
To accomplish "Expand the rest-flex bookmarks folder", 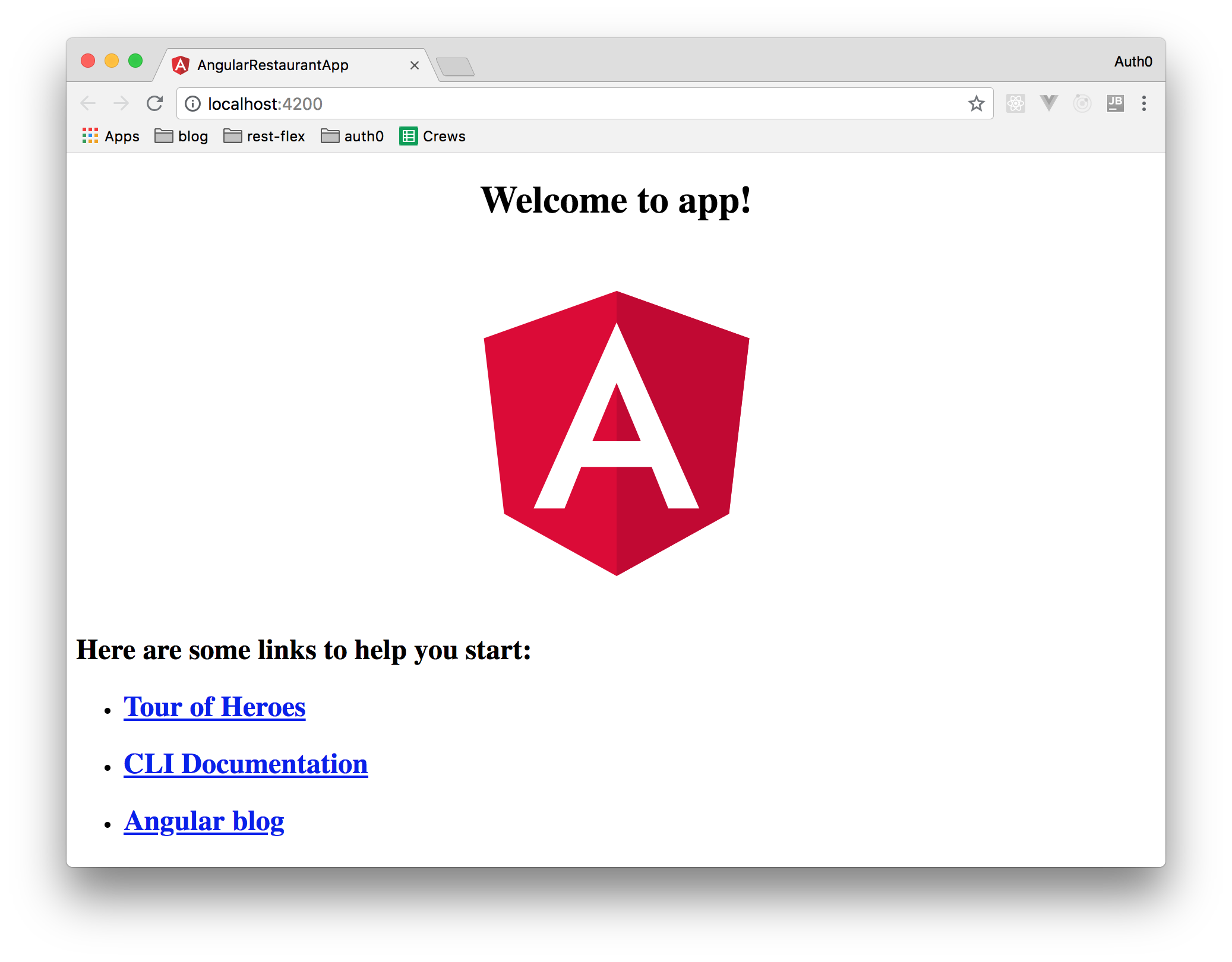I will [x=264, y=136].
